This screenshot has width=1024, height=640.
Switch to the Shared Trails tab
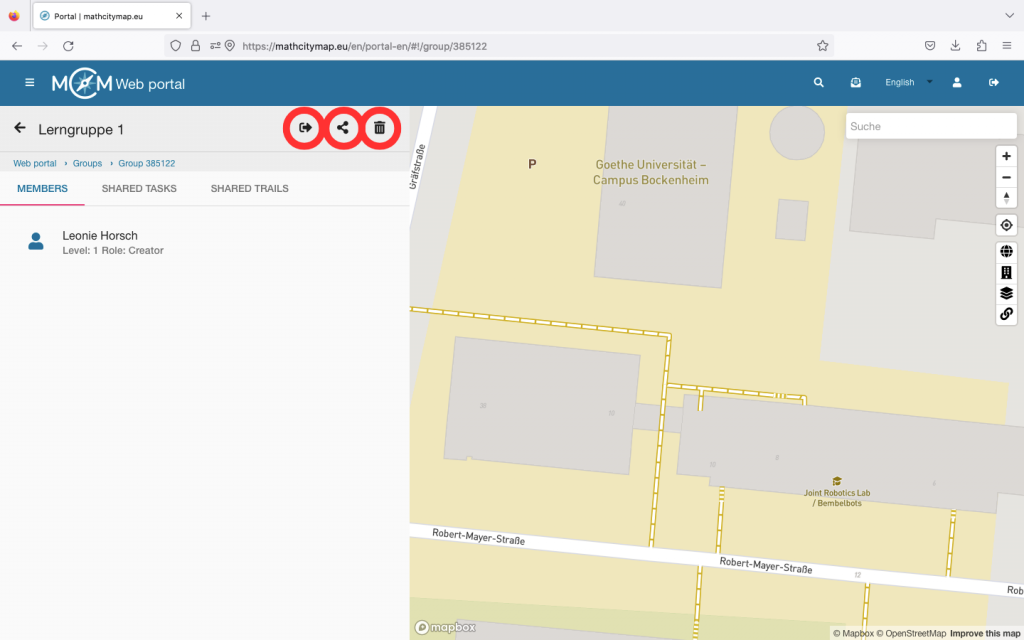click(x=249, y=189)
